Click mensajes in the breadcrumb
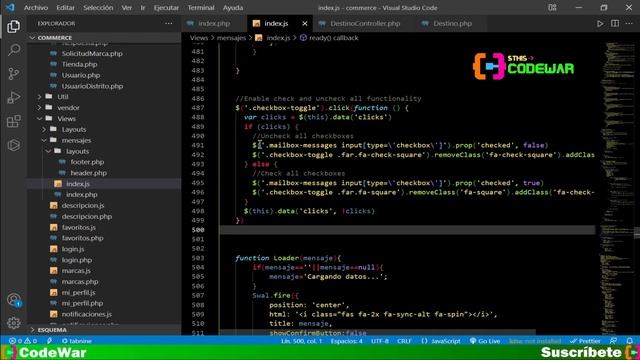Image resolution: width=640 pixels, height=360 pixels. coord(231,38)
